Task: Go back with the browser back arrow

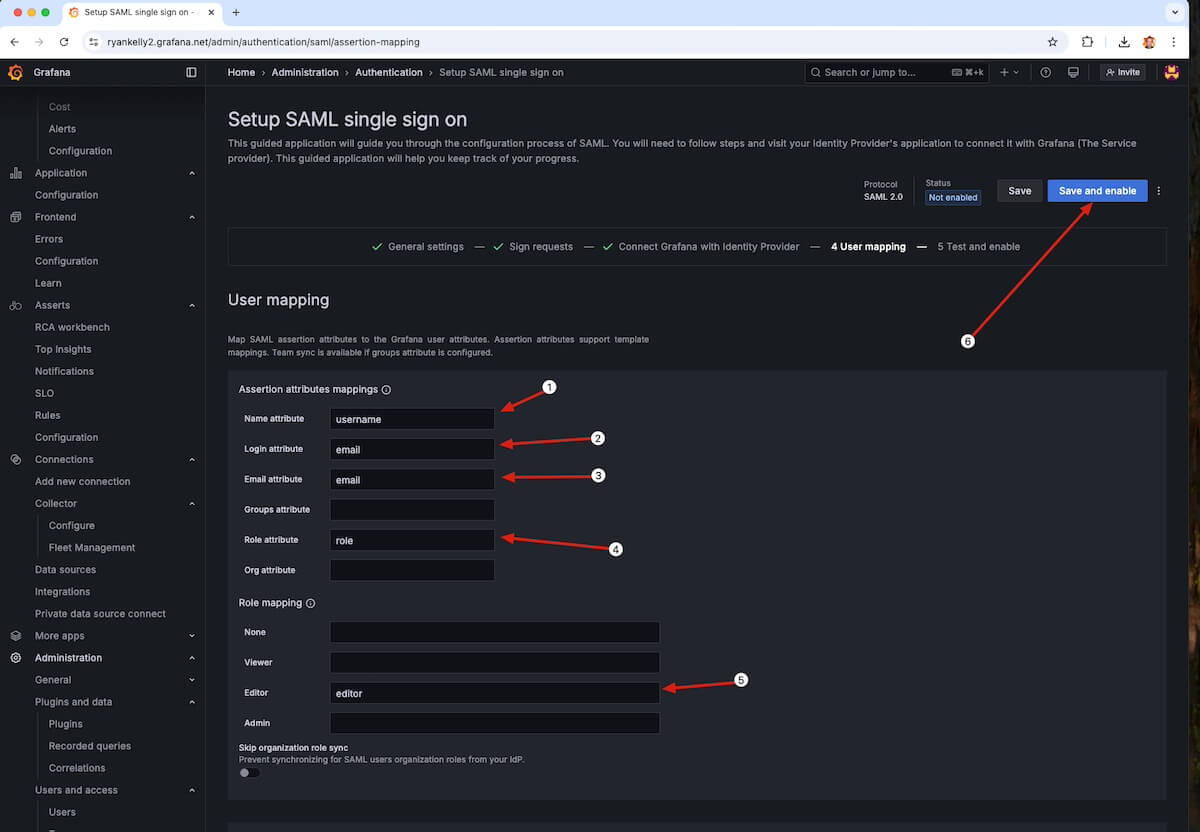Action: [15, 42]
